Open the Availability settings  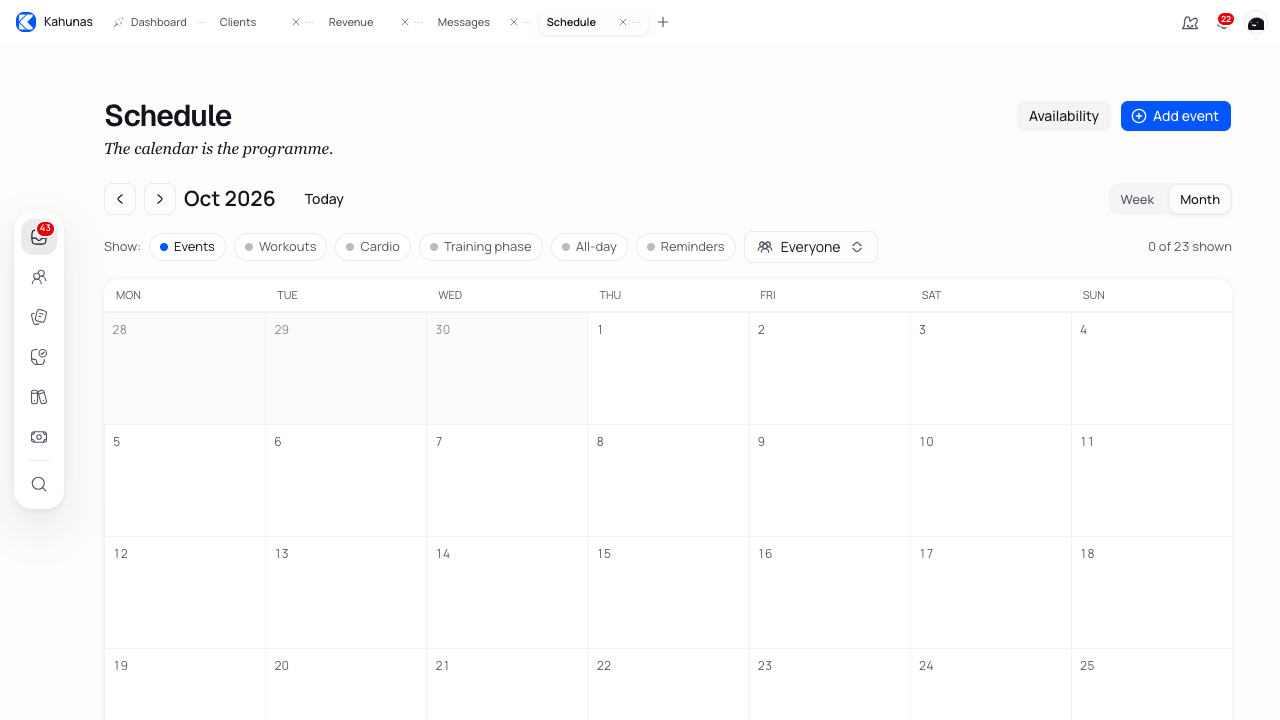(x=1064, y=116)
